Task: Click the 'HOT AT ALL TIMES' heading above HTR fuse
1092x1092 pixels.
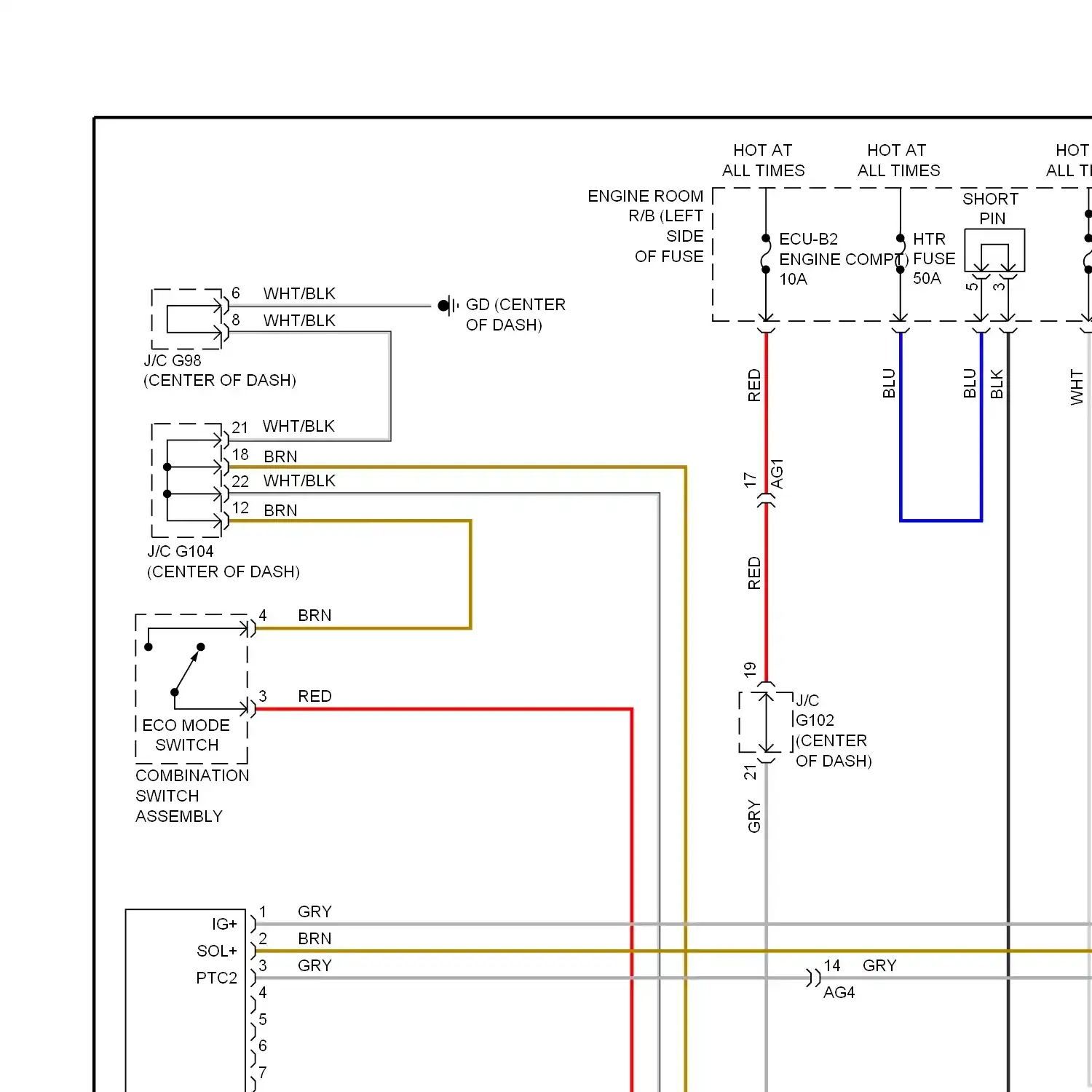Action: [x=898, y=160]
